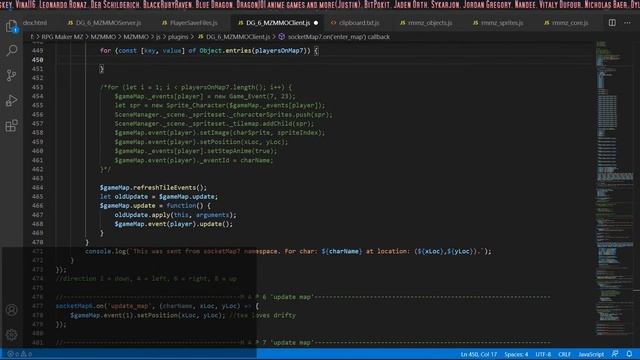Click the for const key, value line
Viewport: 640px width, 360px height.
(x=209, y=51)
